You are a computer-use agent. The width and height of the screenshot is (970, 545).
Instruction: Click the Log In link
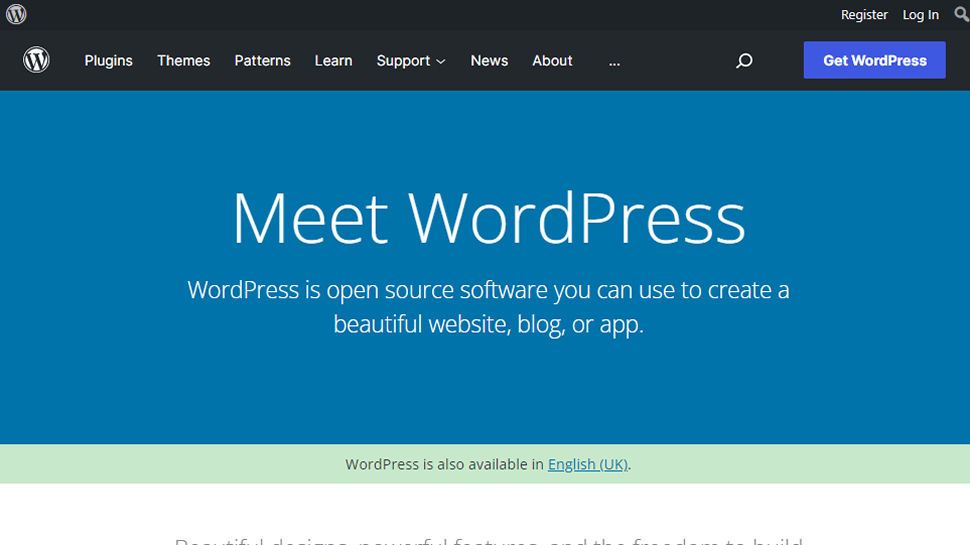(x=920, y=15)
